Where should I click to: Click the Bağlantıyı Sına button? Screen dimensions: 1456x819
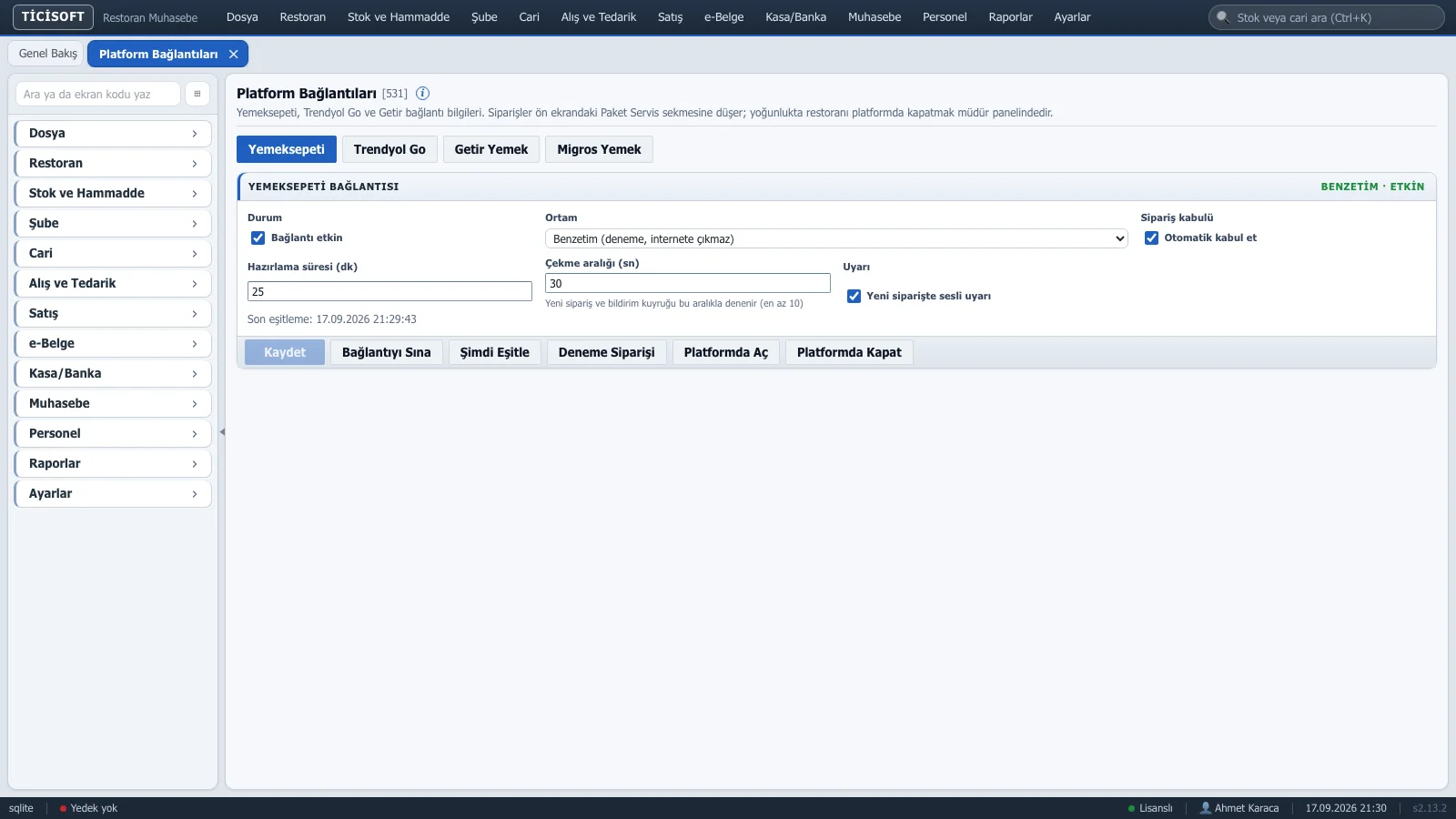387,352
